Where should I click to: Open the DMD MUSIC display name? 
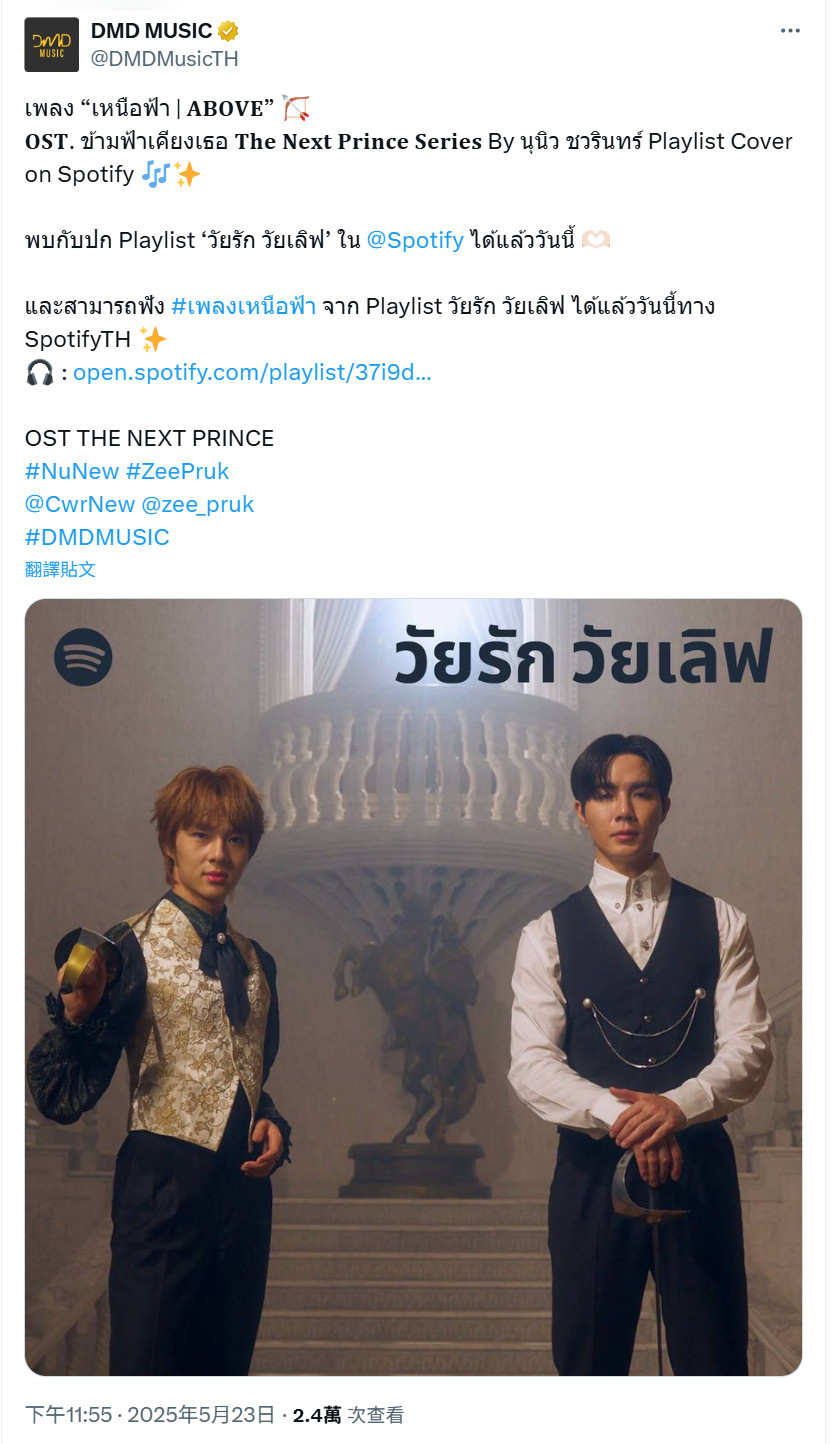pyautogui.click(x=152, y=31)
